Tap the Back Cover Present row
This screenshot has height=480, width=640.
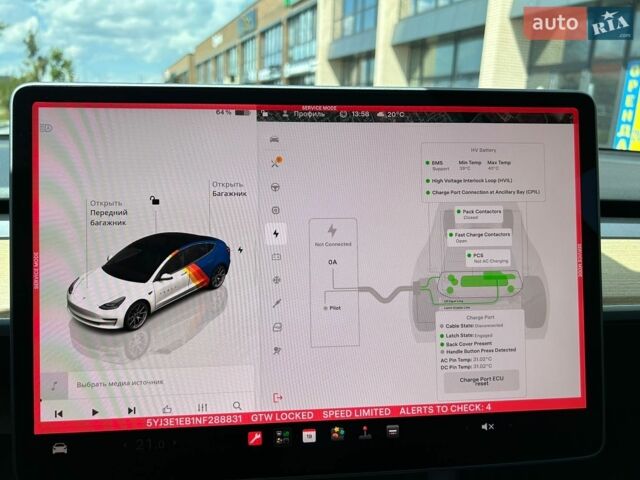click(x=465, y=344)
